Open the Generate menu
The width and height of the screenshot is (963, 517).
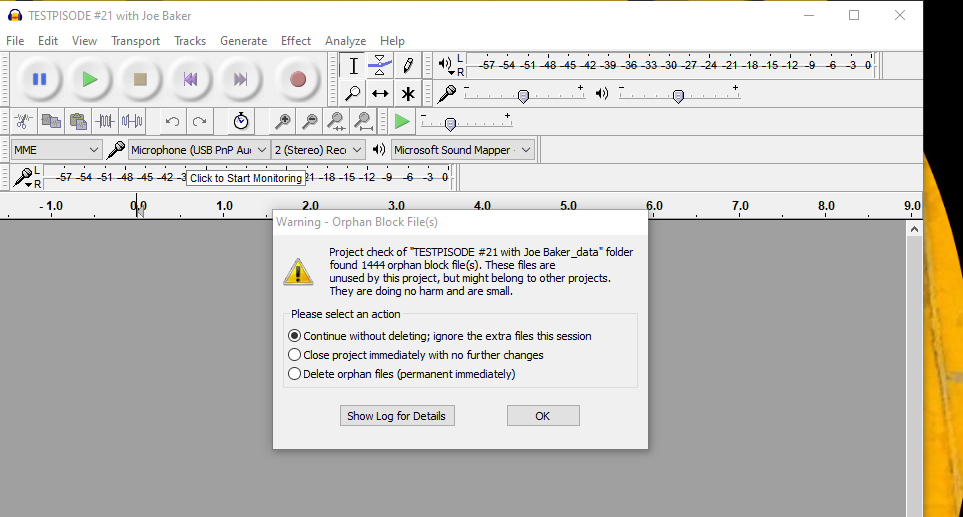244,41
